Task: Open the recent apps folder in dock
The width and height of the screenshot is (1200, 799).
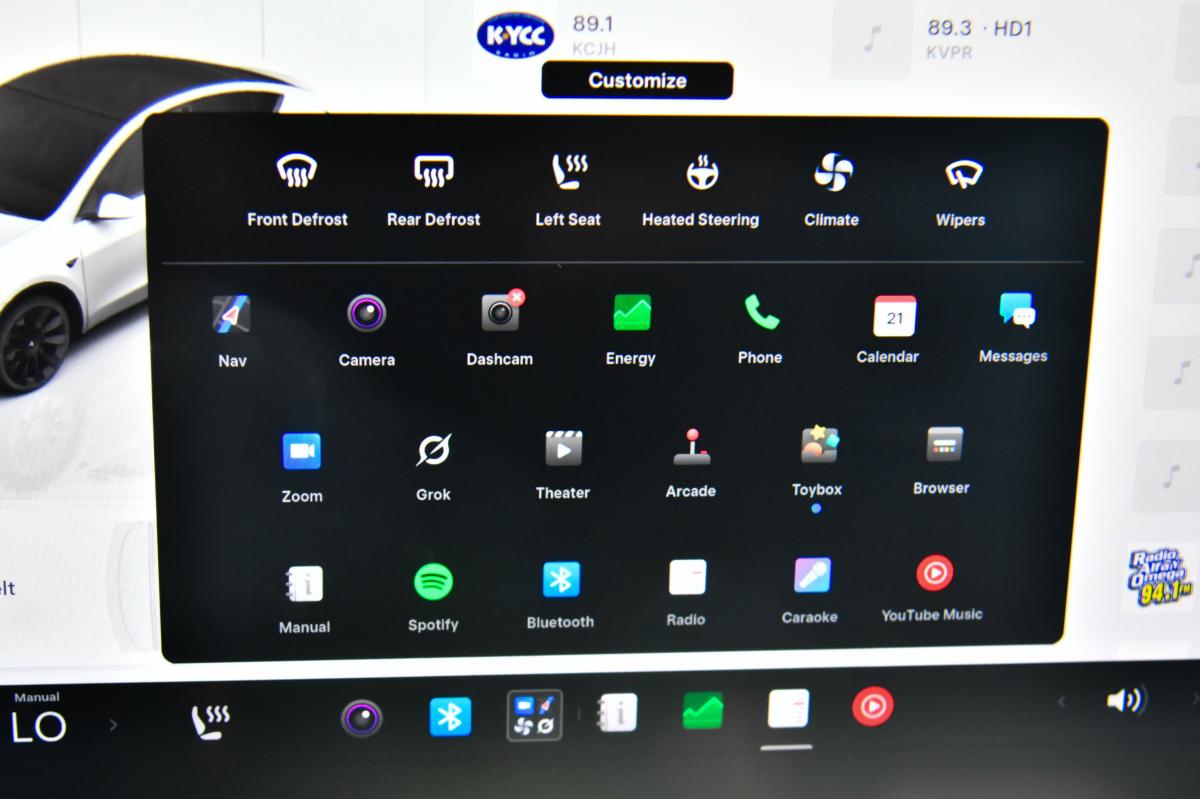Action: tap(534, 715)
